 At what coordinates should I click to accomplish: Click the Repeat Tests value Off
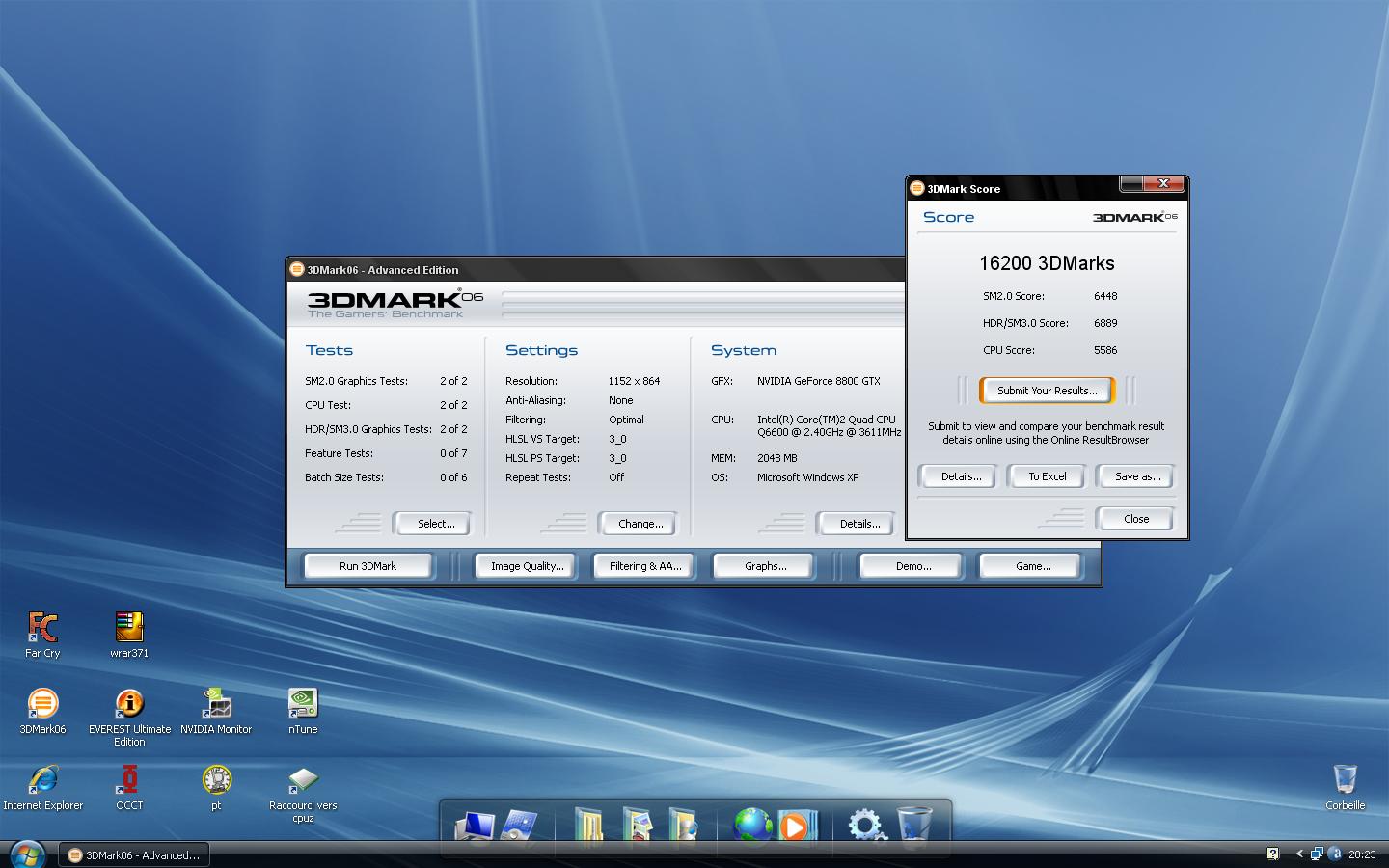tap(616, 477)
